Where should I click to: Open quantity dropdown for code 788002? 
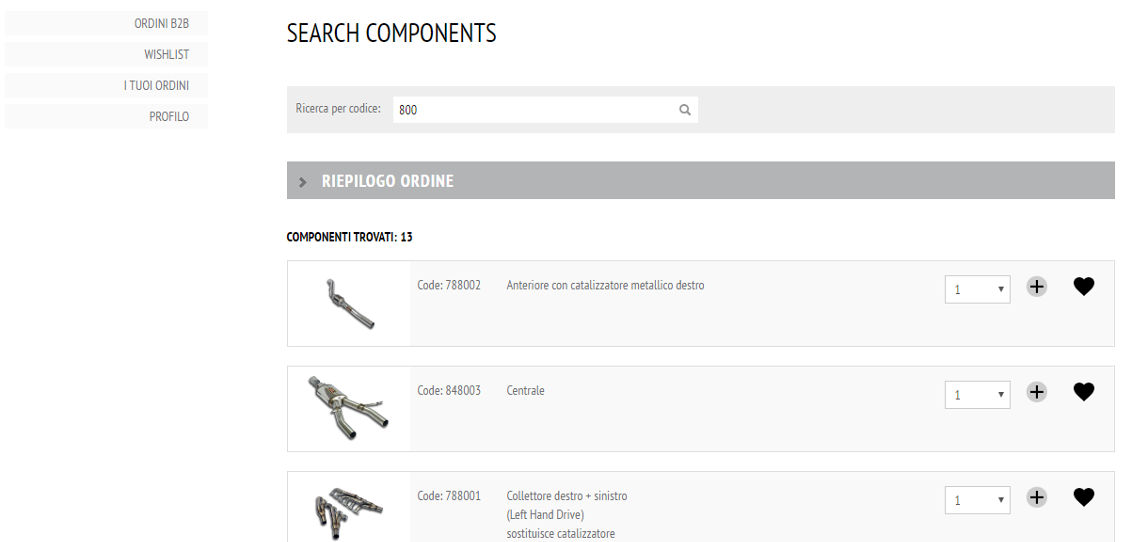(x=977, y=289)
